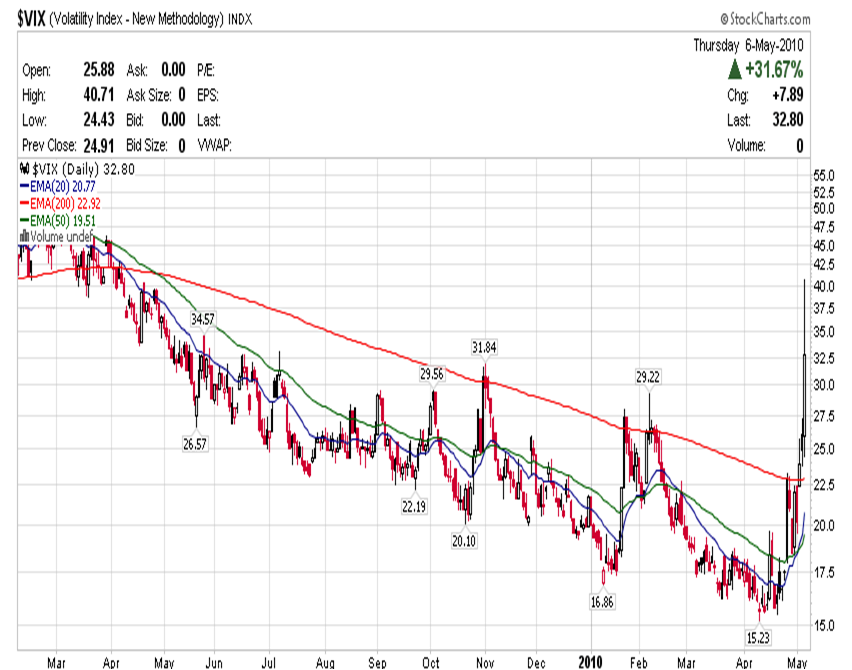The image size is (852, 670).
Task: Click the green up-arrow change icon
Action: pos(735,70)
